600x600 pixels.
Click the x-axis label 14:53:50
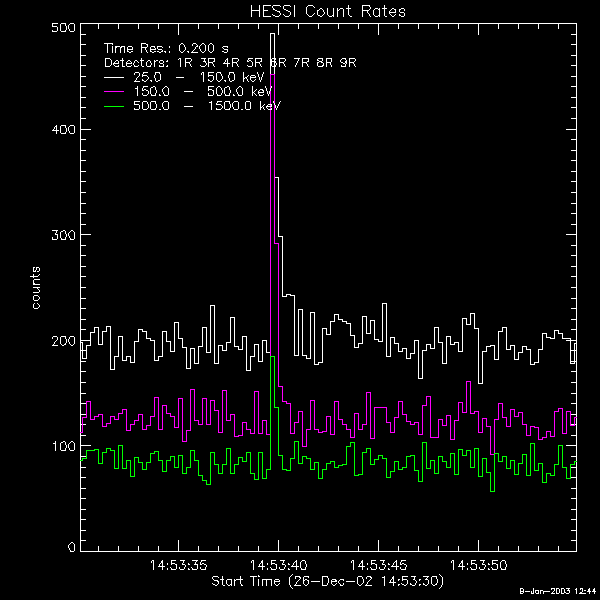click(479, 565)
